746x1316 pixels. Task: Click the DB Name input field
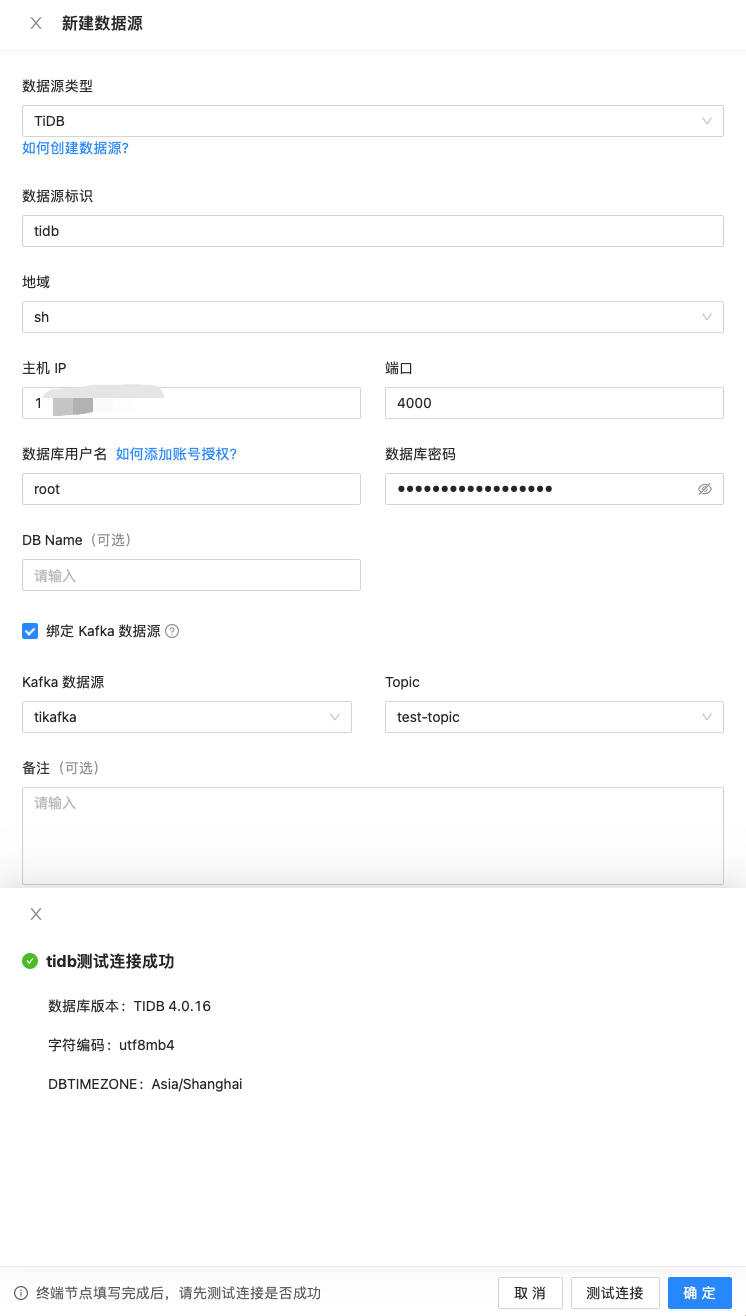tap(191, 575)
